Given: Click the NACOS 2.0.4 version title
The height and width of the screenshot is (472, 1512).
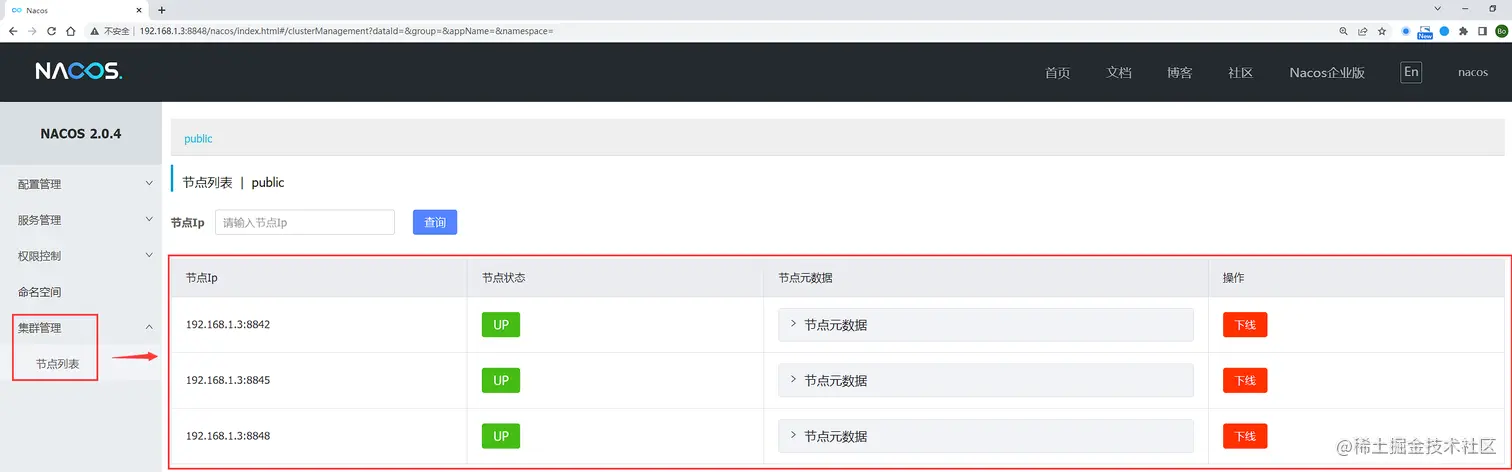Looking at the screenshot, I should point(80,133).
